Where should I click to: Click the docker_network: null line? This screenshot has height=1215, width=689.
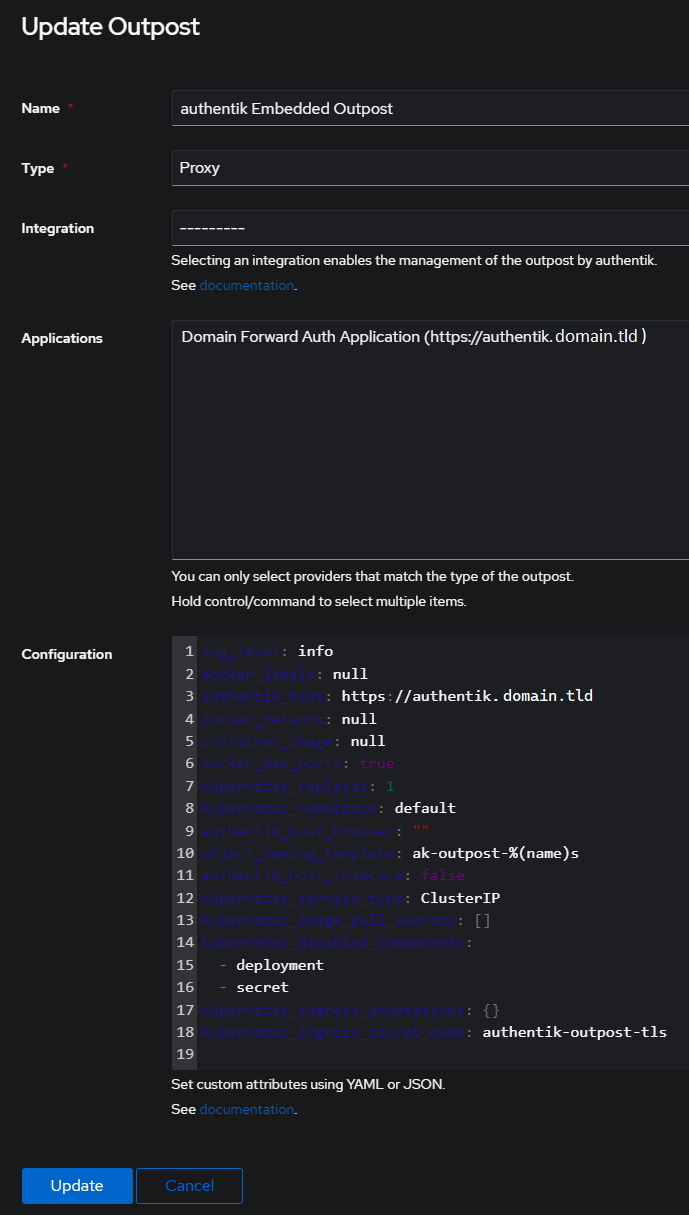coord(289,719)
